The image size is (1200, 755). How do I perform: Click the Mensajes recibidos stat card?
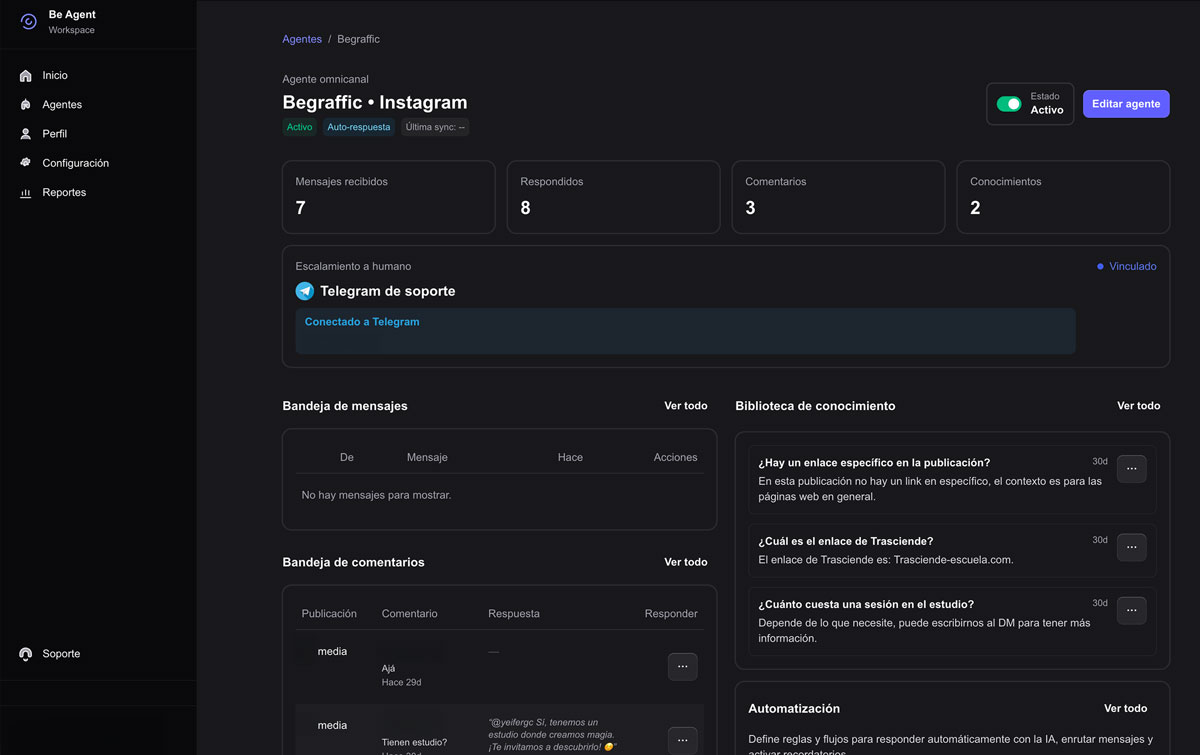point(388,197)
